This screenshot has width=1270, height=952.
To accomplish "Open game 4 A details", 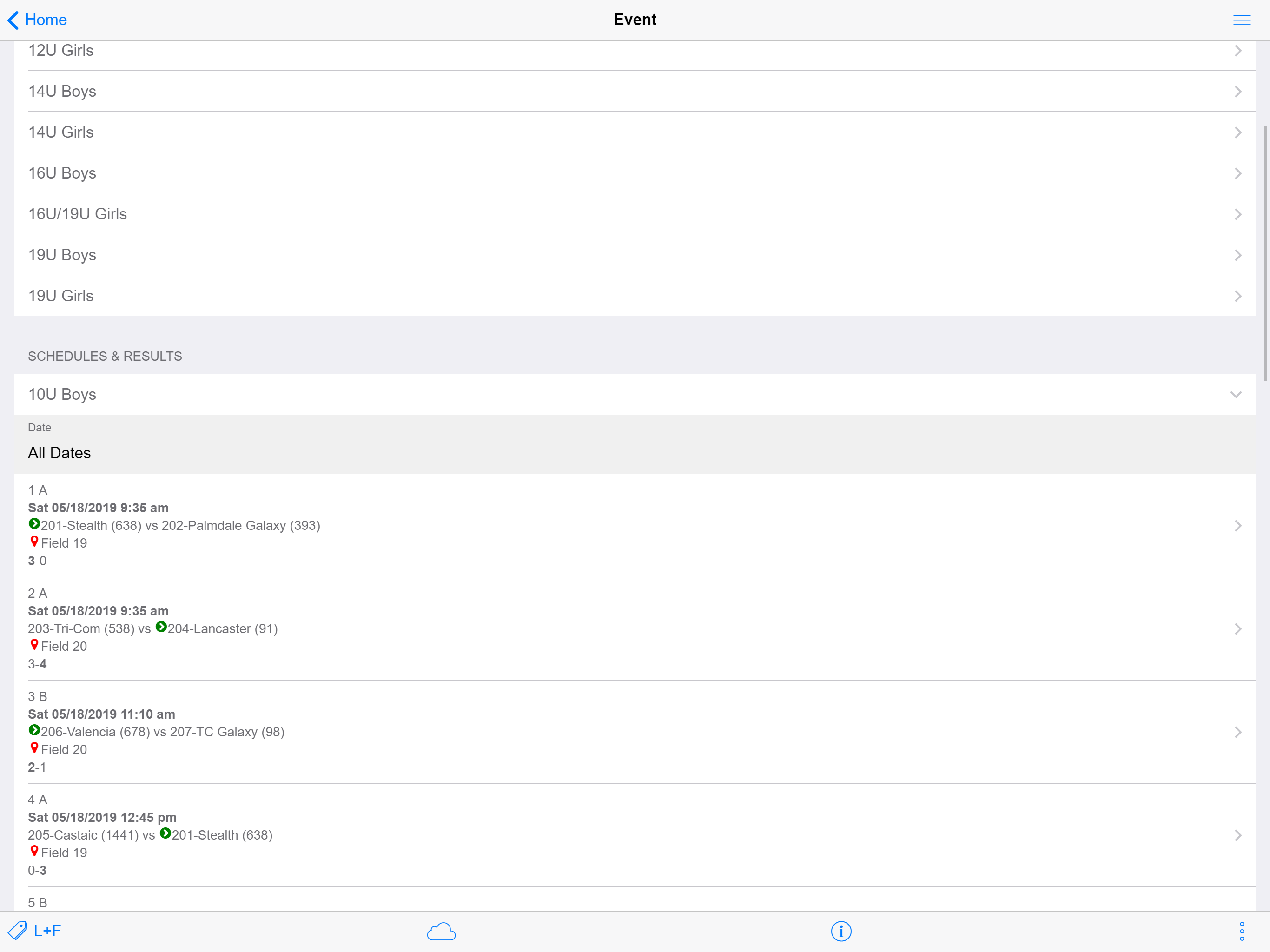I will [x=635, y=835].
